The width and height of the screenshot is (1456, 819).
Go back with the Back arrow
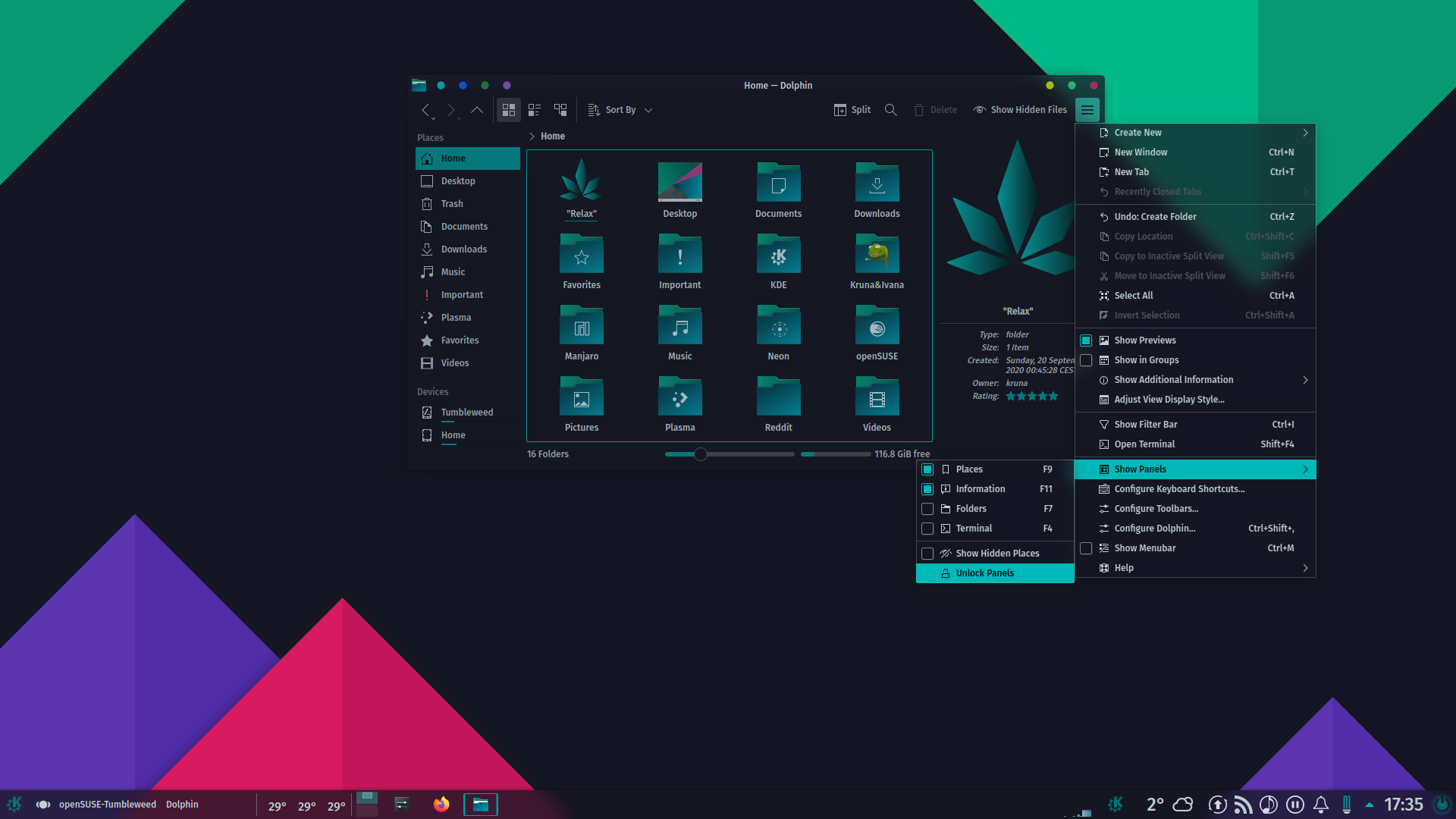pos(425,110)
